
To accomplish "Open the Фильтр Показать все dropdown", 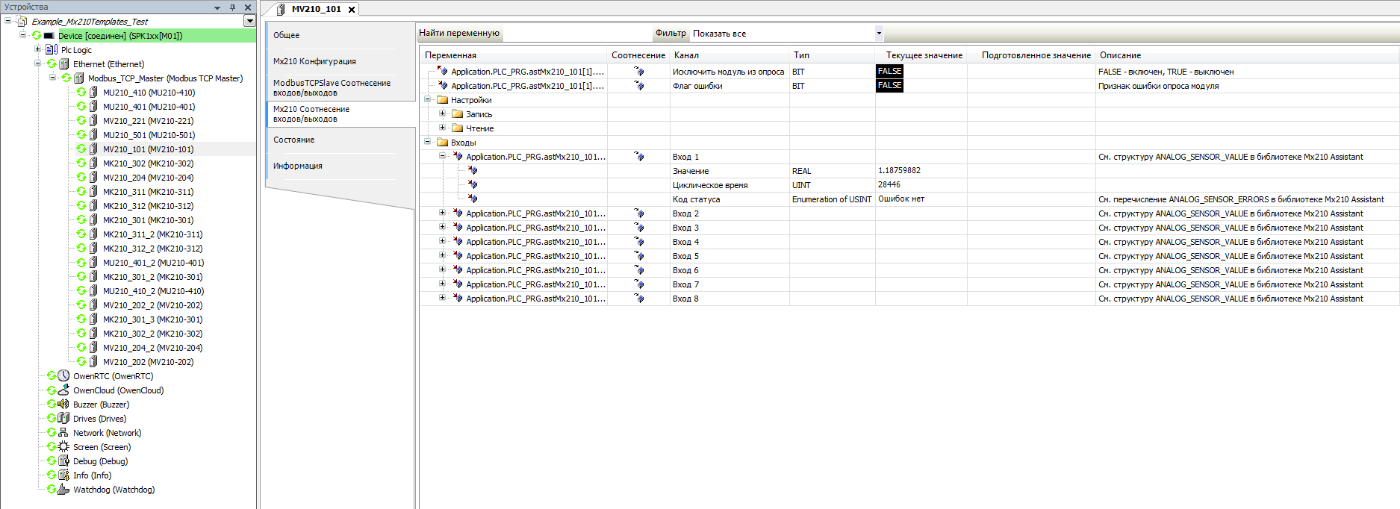I will [x=864, y=34].
